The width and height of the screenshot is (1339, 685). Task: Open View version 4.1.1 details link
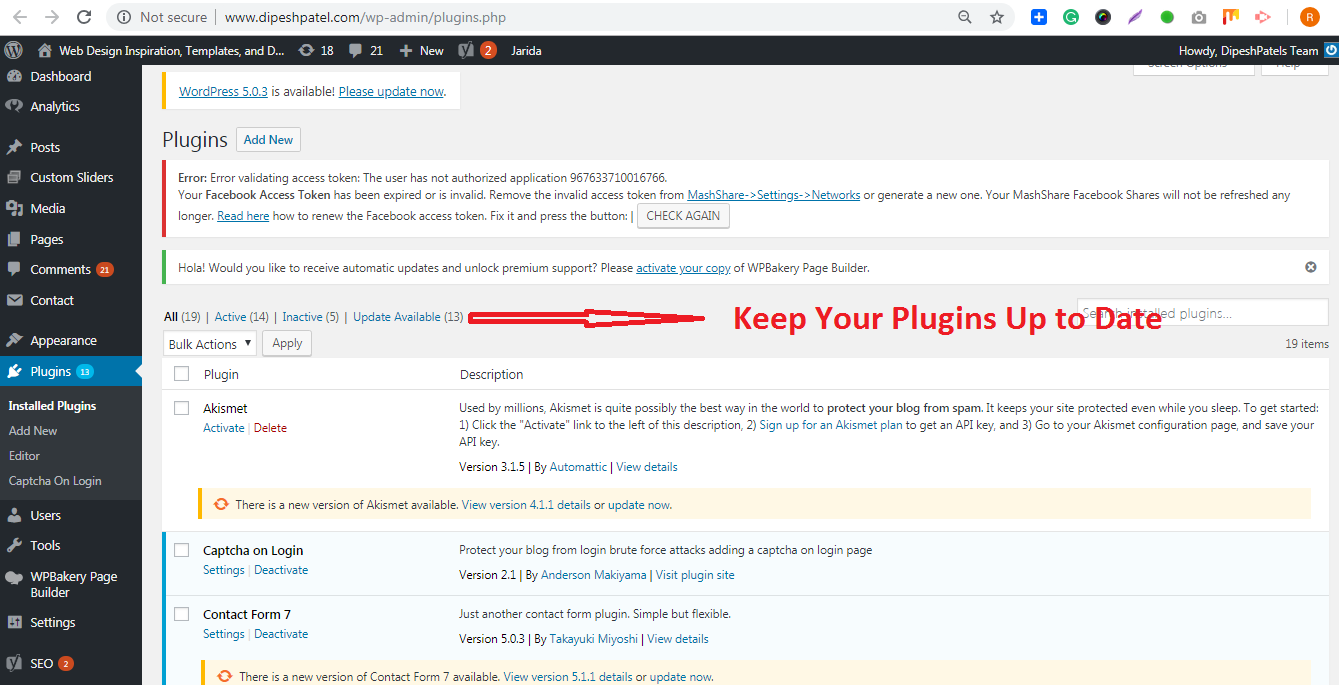pyautogui.click(x=526, y=505)
